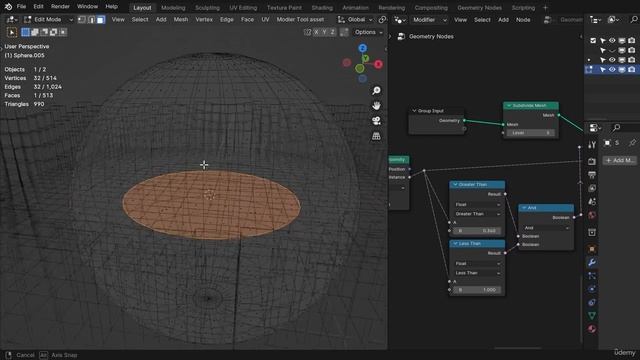Open the node editor Node menu
This screenshot has height=360, width=640.
[523, 20]
